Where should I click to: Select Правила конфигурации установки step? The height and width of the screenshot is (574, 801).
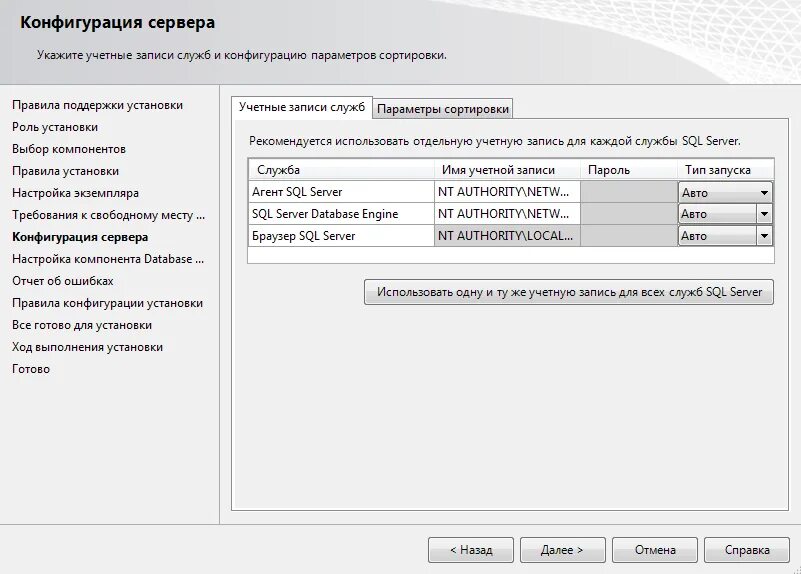pos(107,303)
